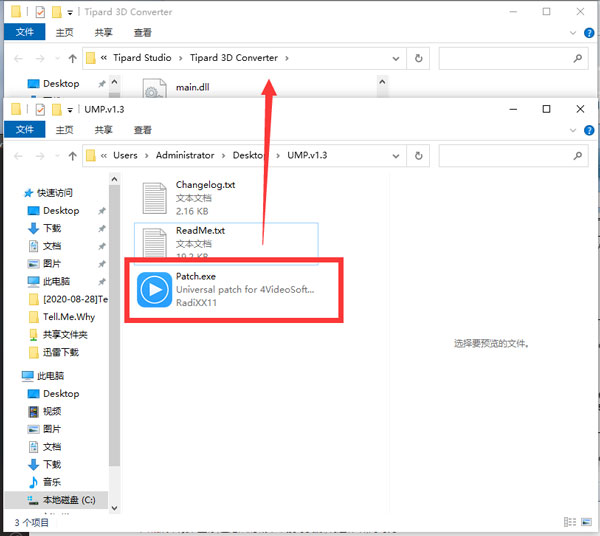The width and height of the screenshot is (600, 536).
Task: Open 视频 folder under This PC
Action: coord(52,411)
